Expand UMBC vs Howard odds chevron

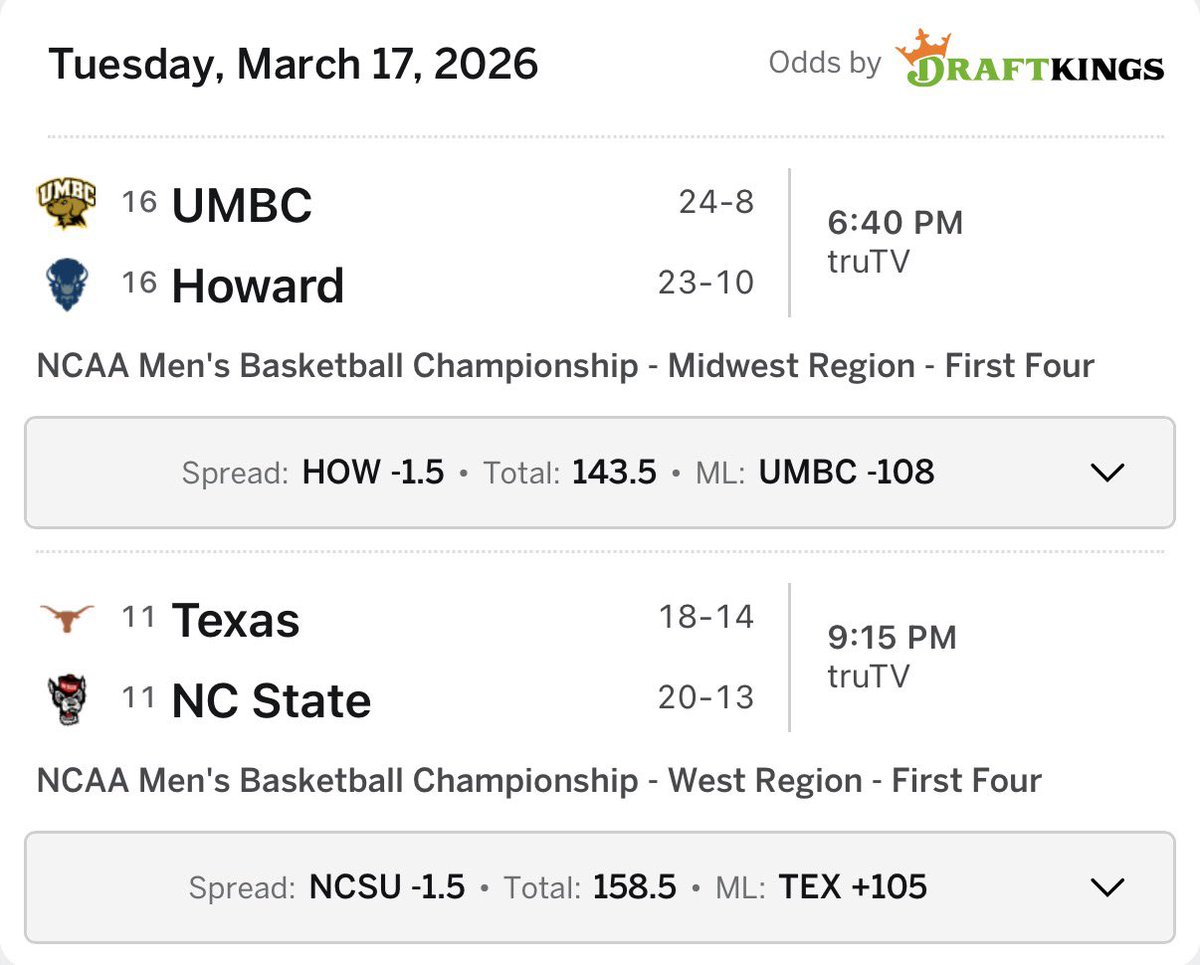pyautogui.click(x=1108, y=472)
